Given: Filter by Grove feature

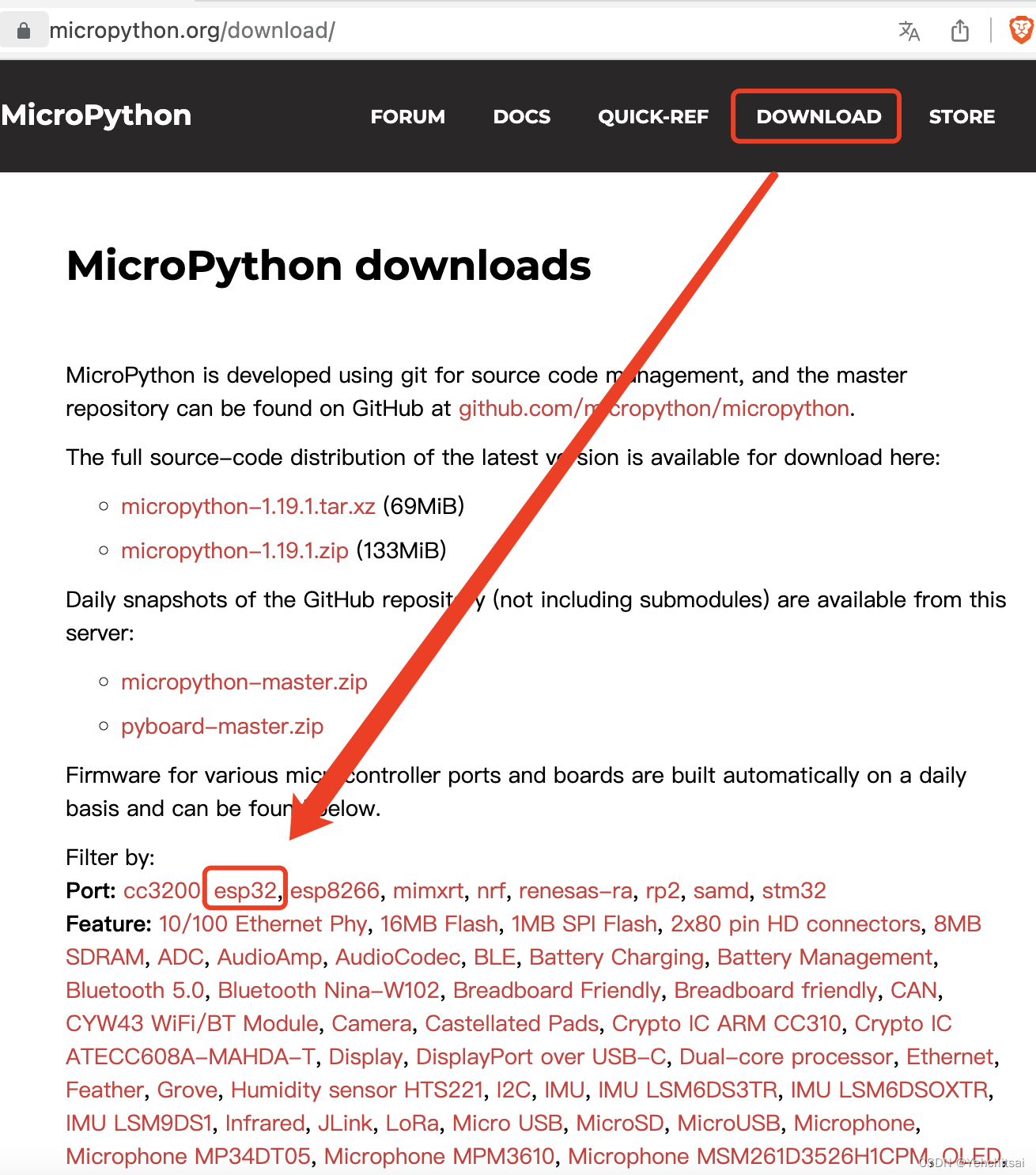Looking at the screenshot, I should tap(187, 1090).
